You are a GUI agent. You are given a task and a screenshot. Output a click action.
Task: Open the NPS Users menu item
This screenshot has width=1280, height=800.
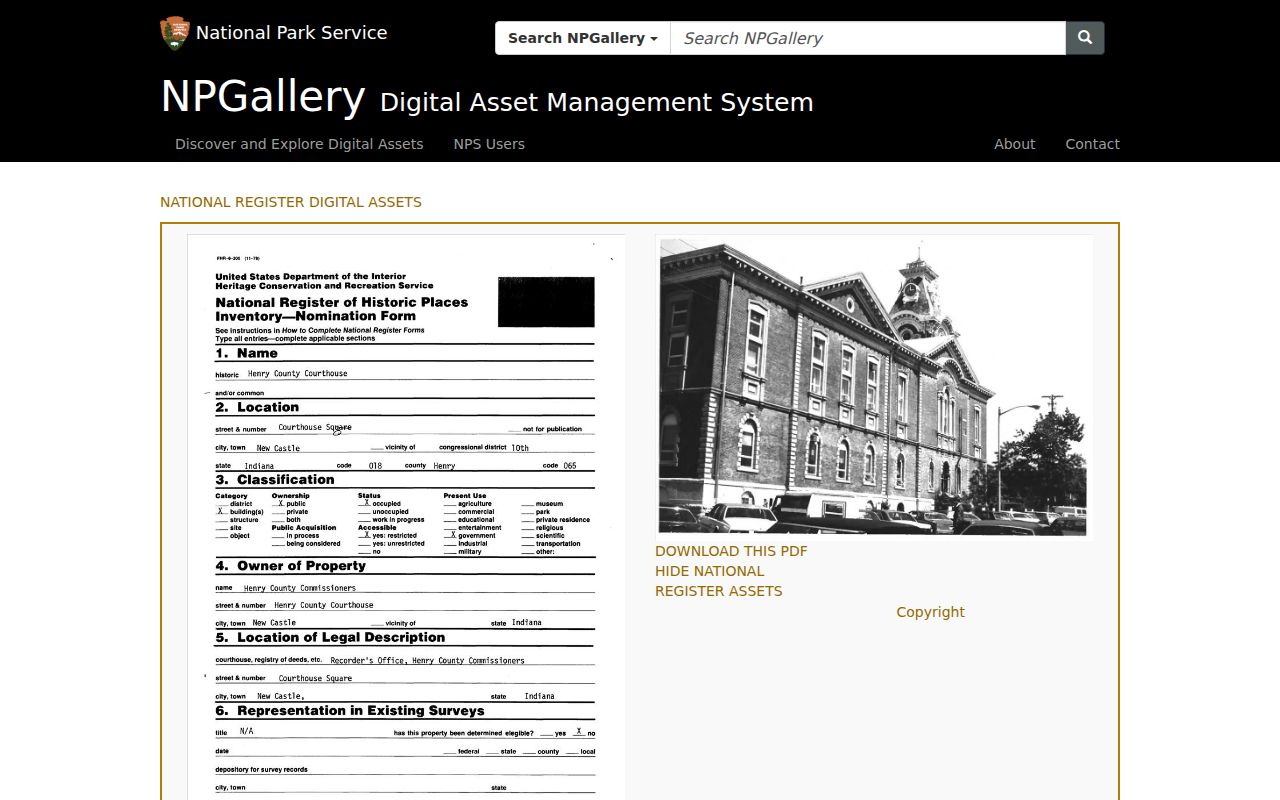(489, 144)
